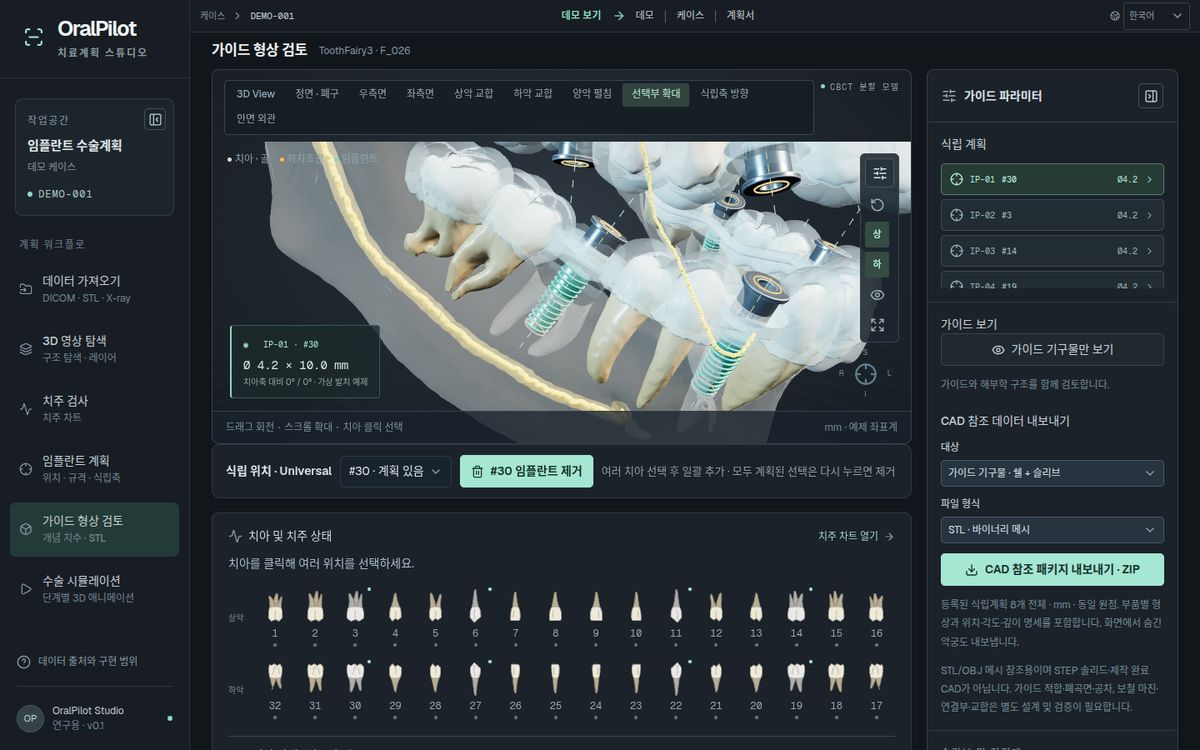Switch to the 하악 교합 view tab
The image size is (1200, 750).
click(x=533, y=94)
